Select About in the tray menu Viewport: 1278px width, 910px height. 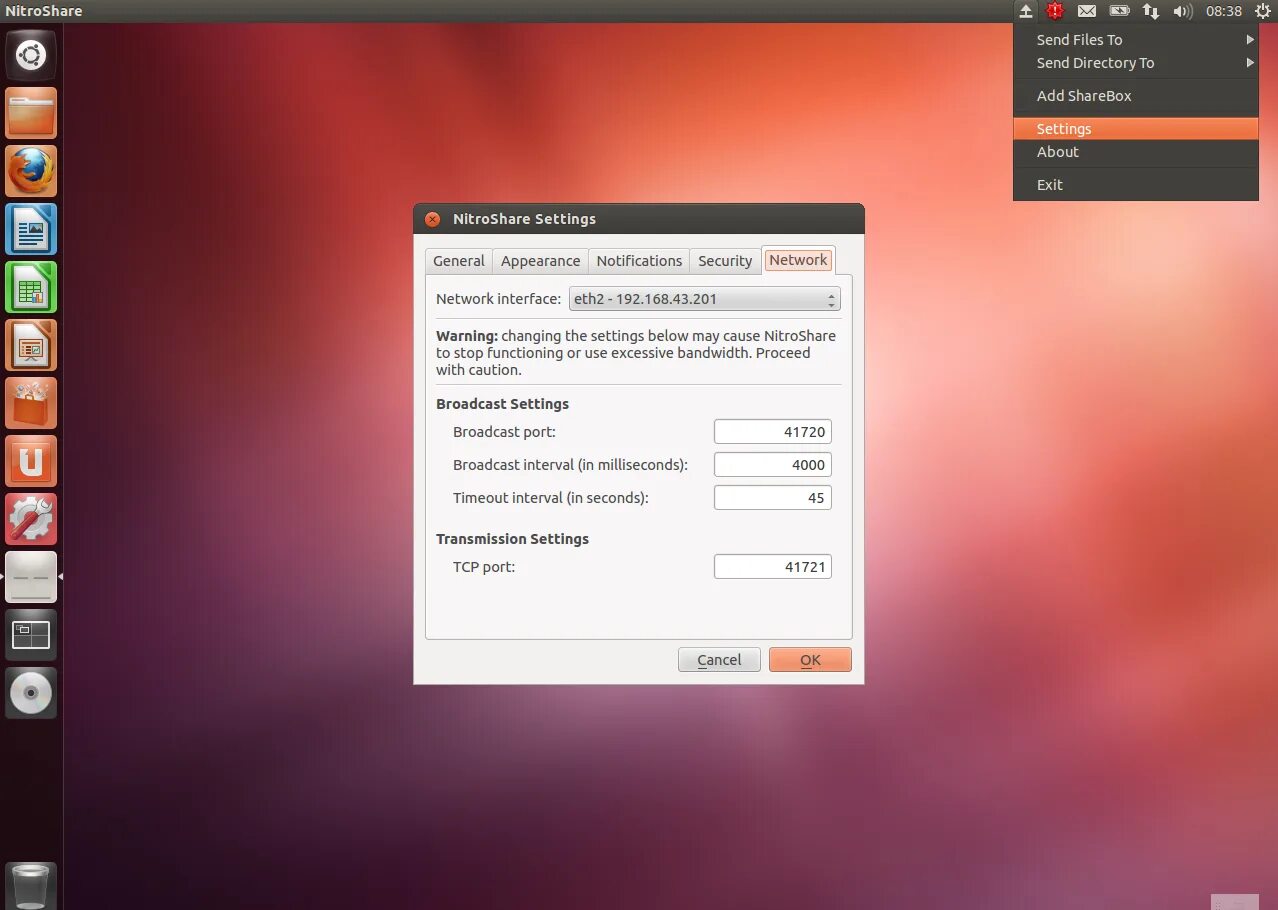1136,152
